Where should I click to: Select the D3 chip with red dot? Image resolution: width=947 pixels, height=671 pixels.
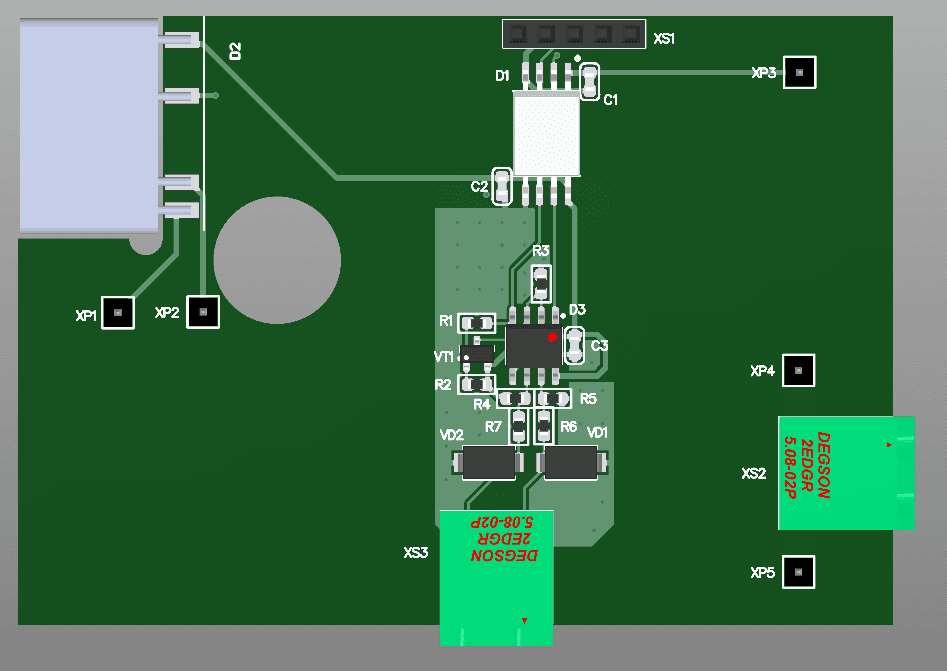[x=534, y=345]
